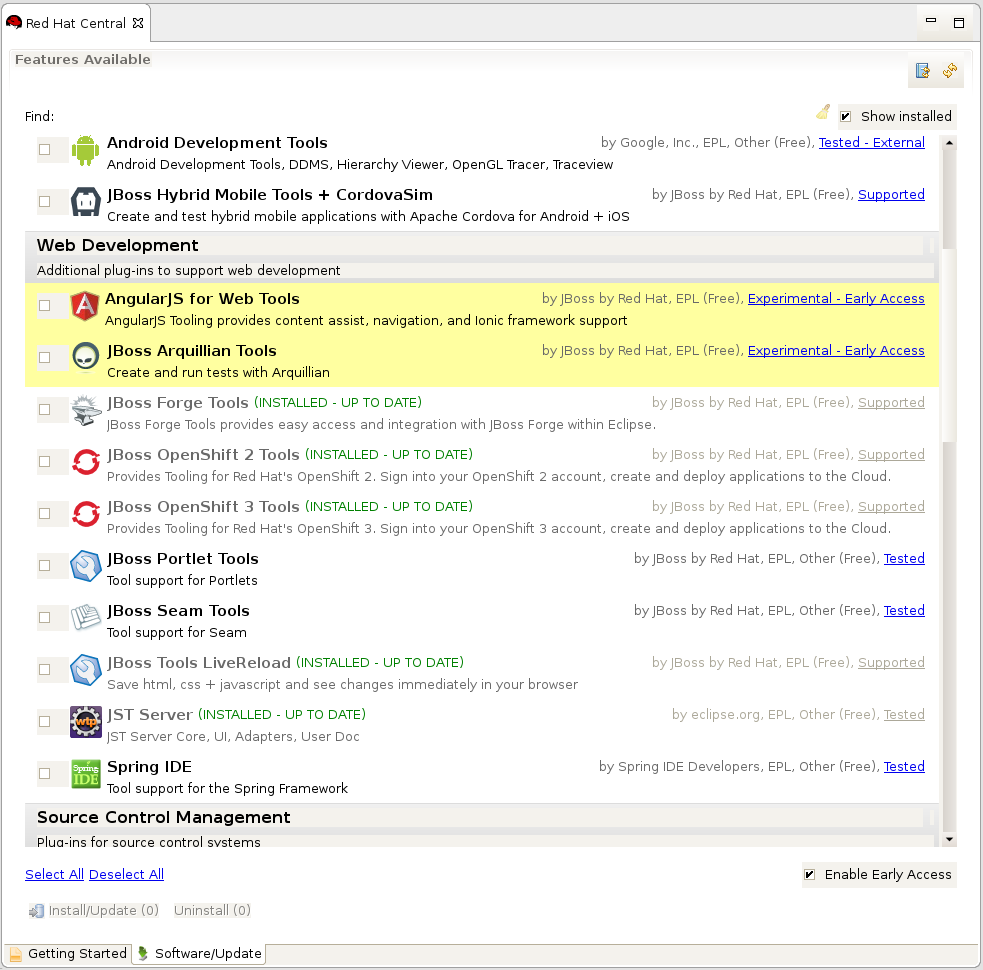
Task: Check the JBoss Portlet Tools checkbox
Action: pyautogui.click(x=45, y=566)
